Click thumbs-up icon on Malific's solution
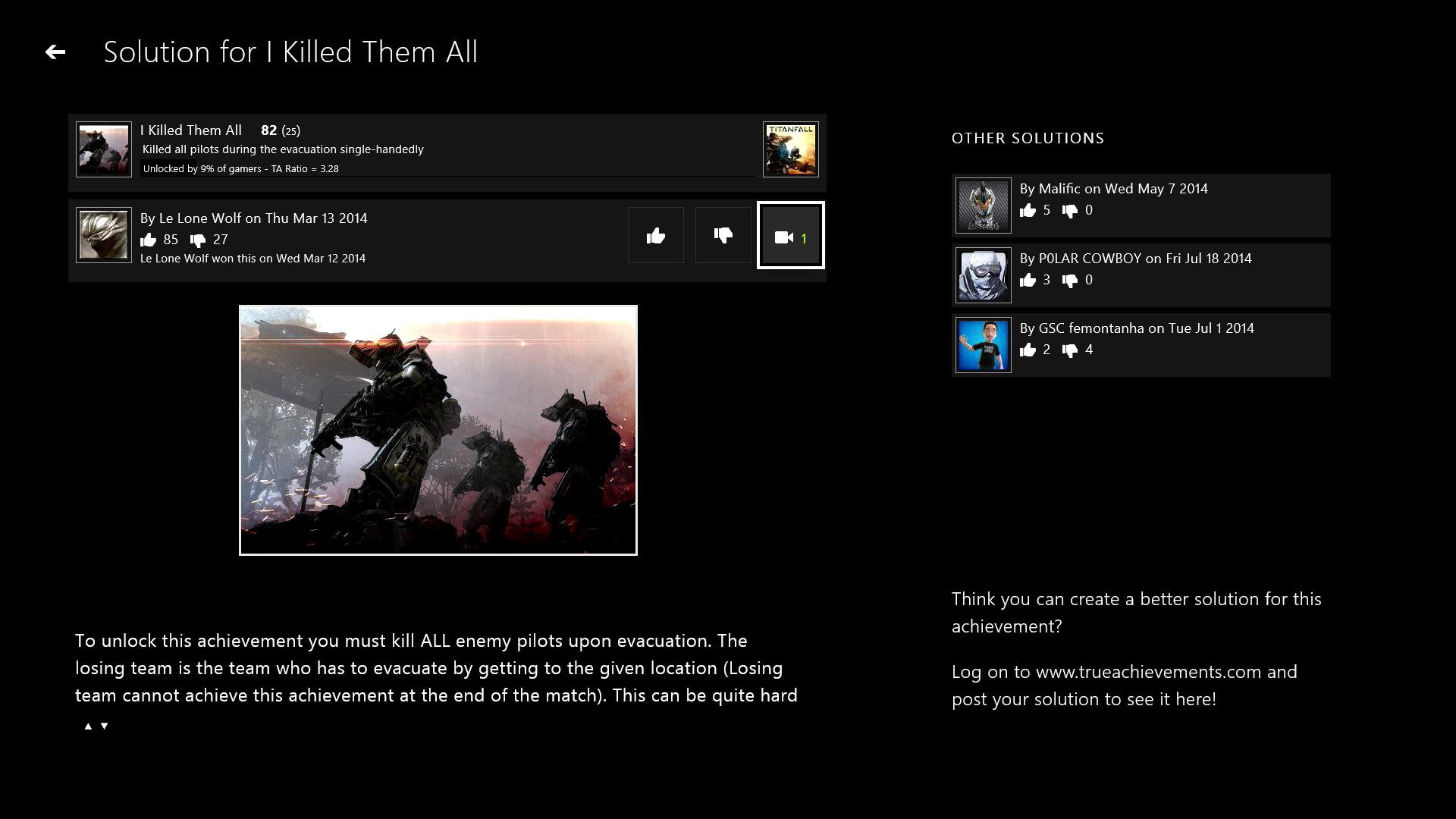The image size is (1456, 819). (1028, 211)
